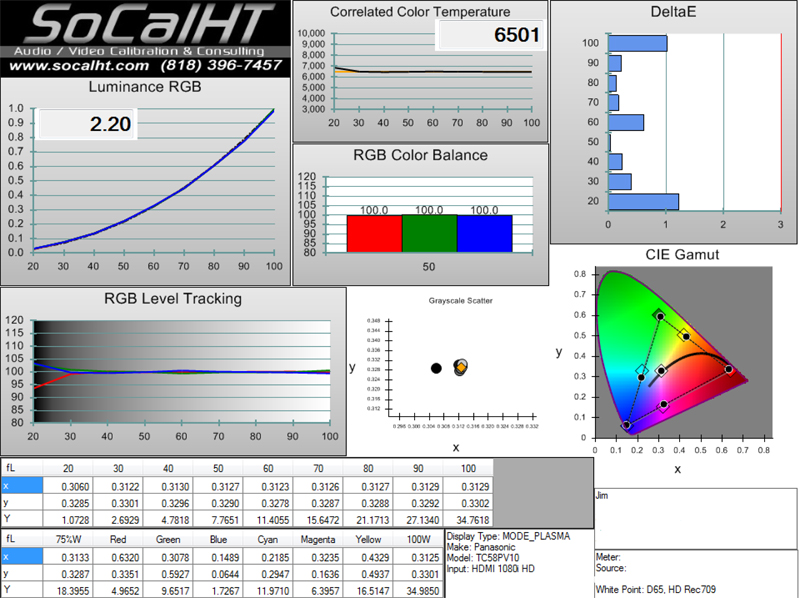Click the red primary point on CIE Gamut

coord(729,369)
